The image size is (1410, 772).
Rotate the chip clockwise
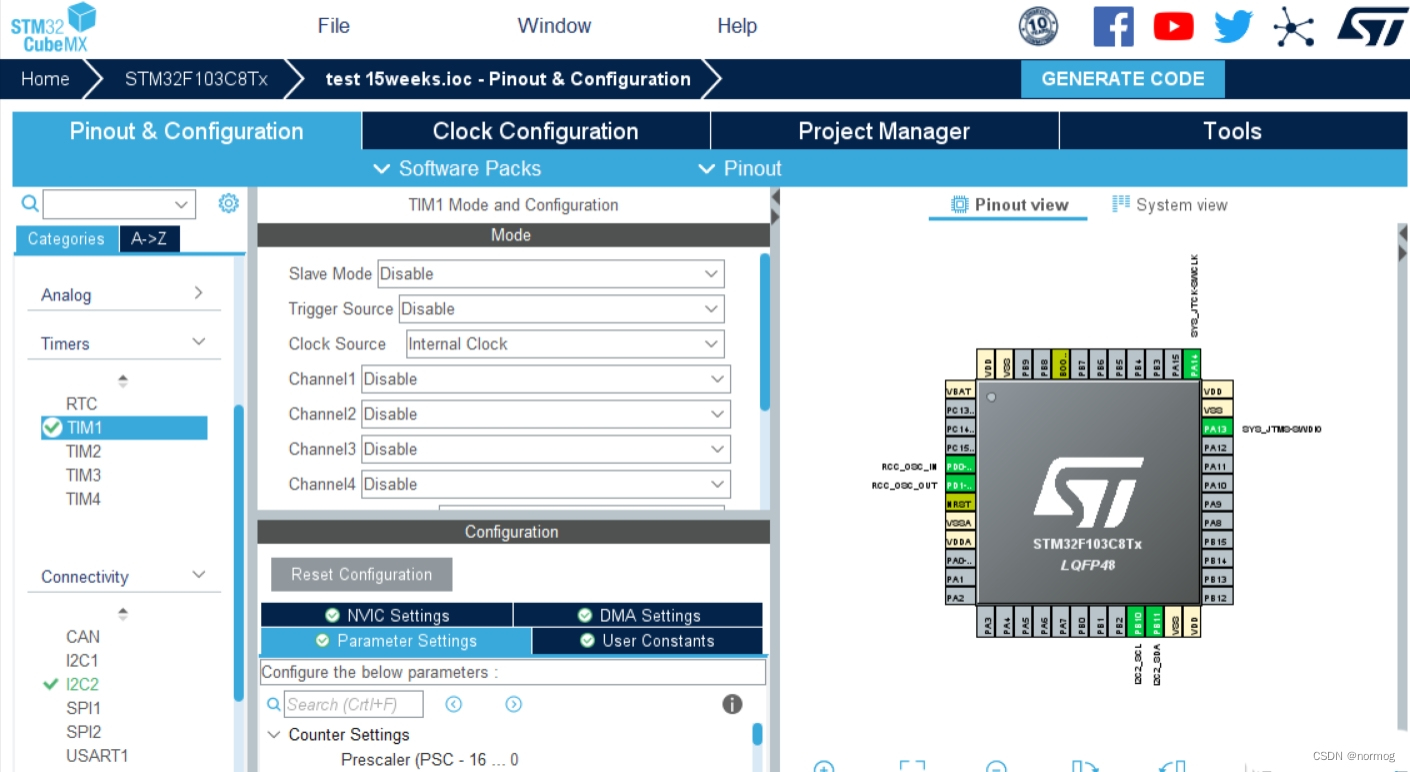[x=1085, y=766]
